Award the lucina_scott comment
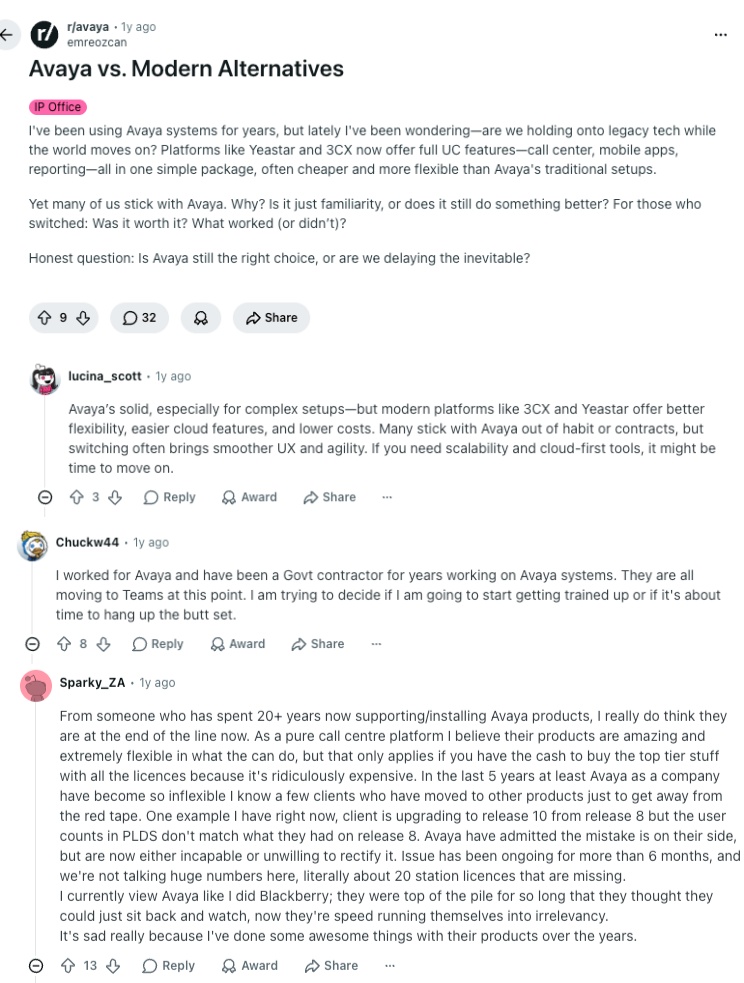Image resolution: width=744 pixels, height=983 pixels. (249, 497)
